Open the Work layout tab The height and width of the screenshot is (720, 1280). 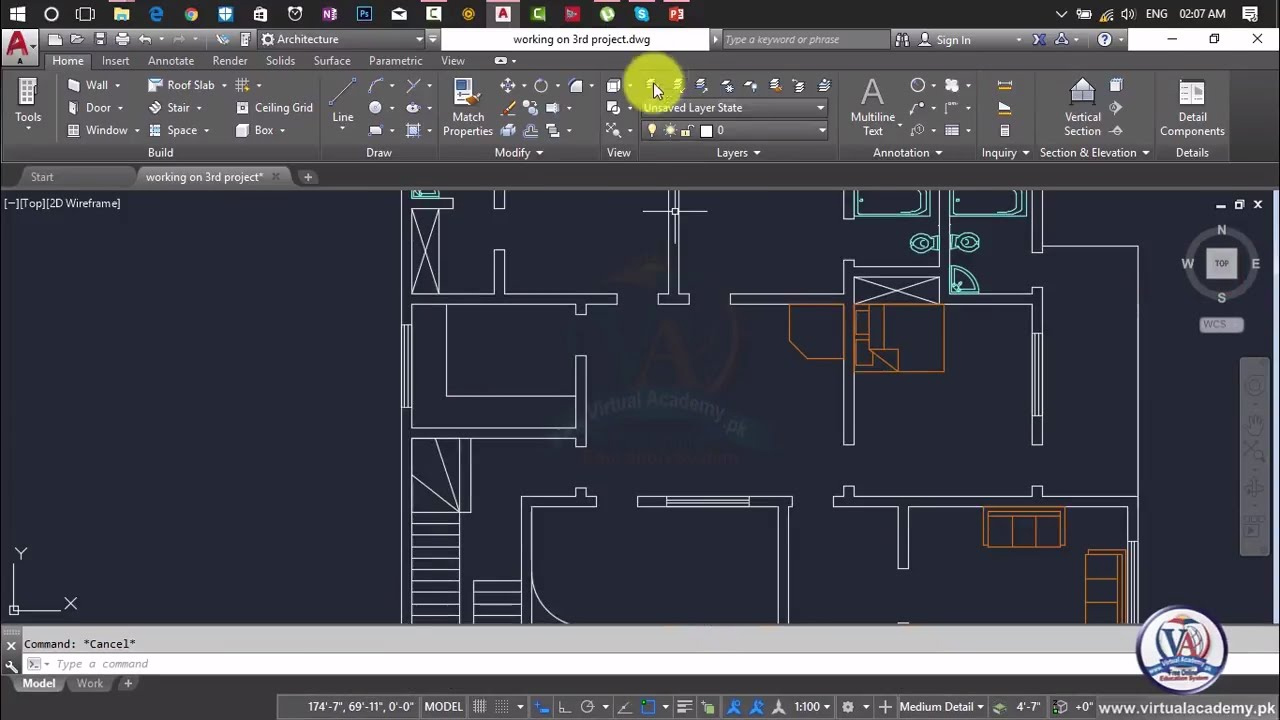(90, 684)
